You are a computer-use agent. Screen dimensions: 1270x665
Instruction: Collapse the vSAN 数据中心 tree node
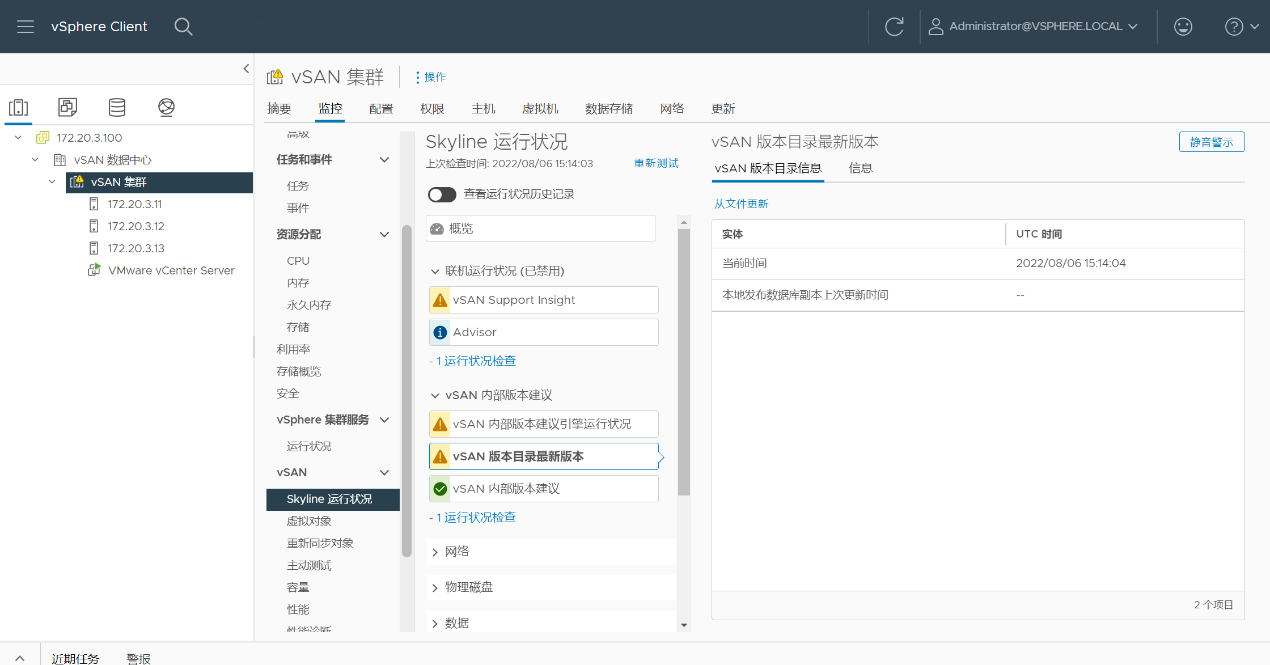pyautogui.click(x=35, y=160)
